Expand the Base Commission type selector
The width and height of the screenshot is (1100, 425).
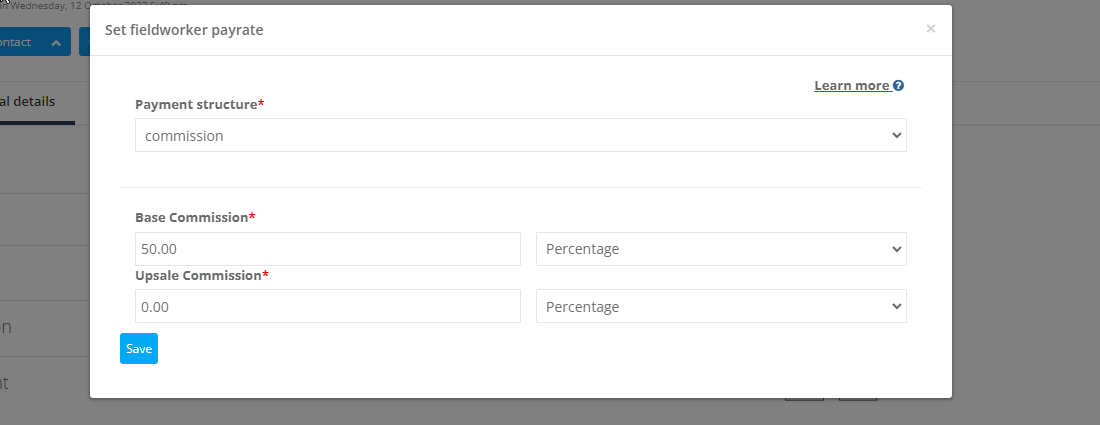click(721, 249)
